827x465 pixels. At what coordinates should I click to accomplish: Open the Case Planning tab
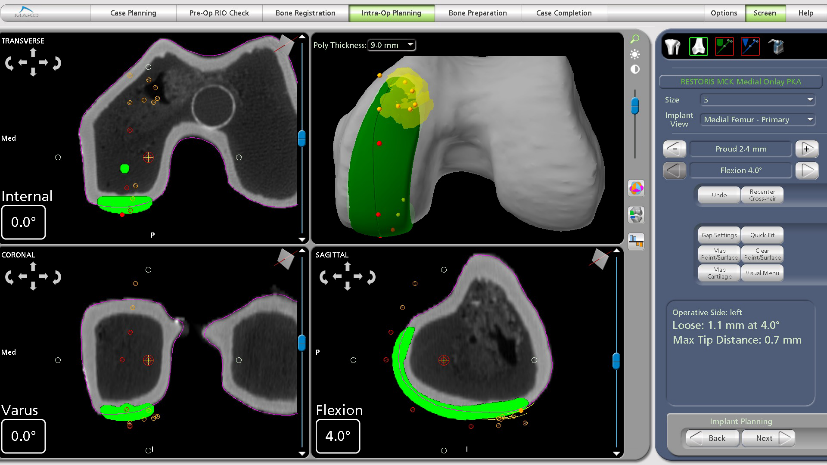click(x=134, y=13)
